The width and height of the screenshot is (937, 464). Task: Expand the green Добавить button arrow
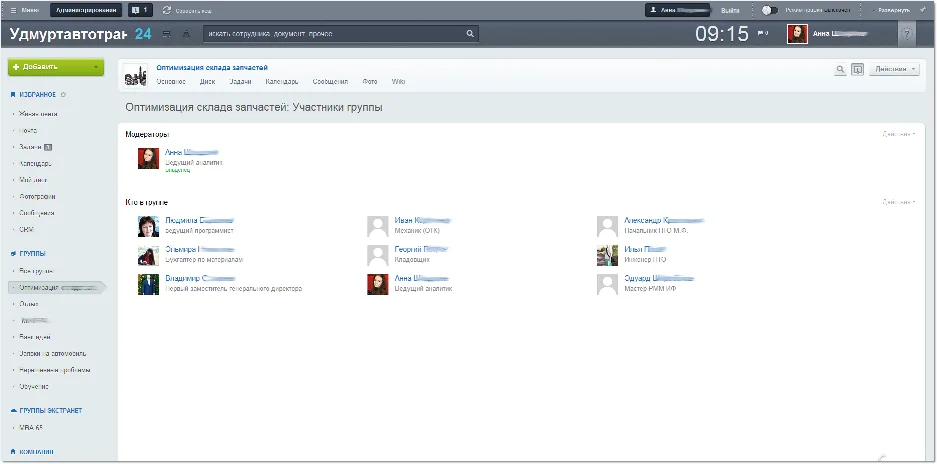click(96, 67)
